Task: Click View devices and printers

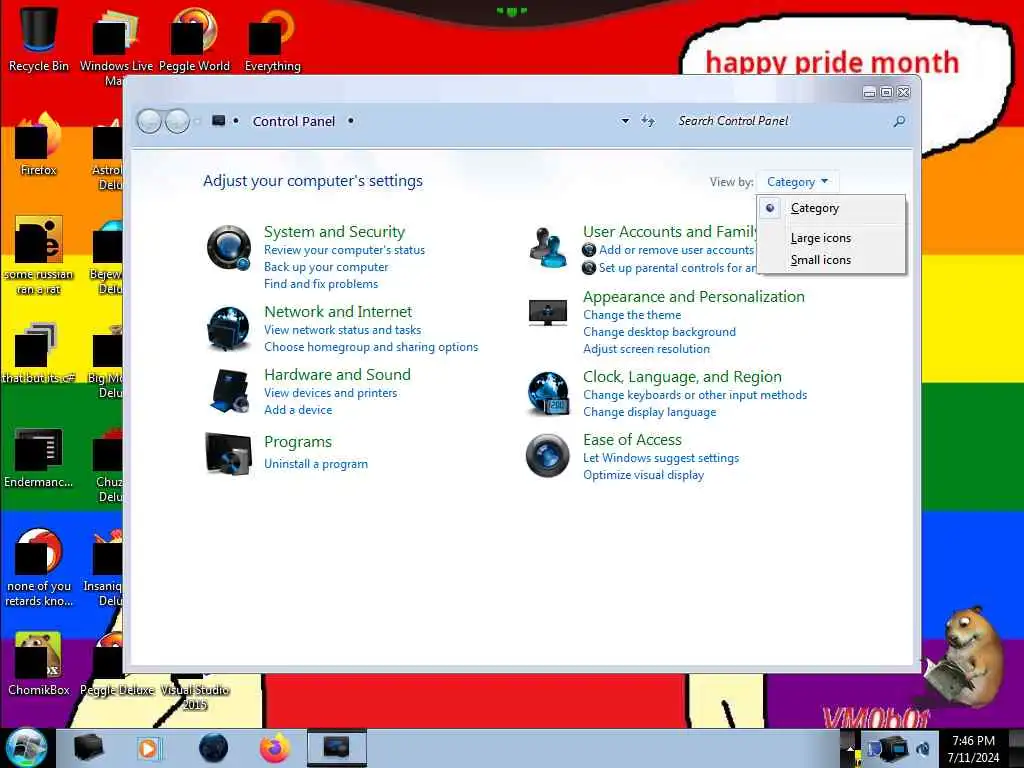Action: tap(330, 392)
